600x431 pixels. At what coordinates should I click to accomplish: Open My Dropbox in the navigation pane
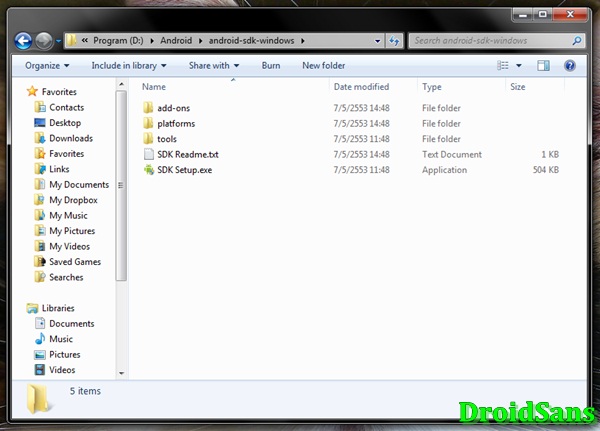coord(66,200)
